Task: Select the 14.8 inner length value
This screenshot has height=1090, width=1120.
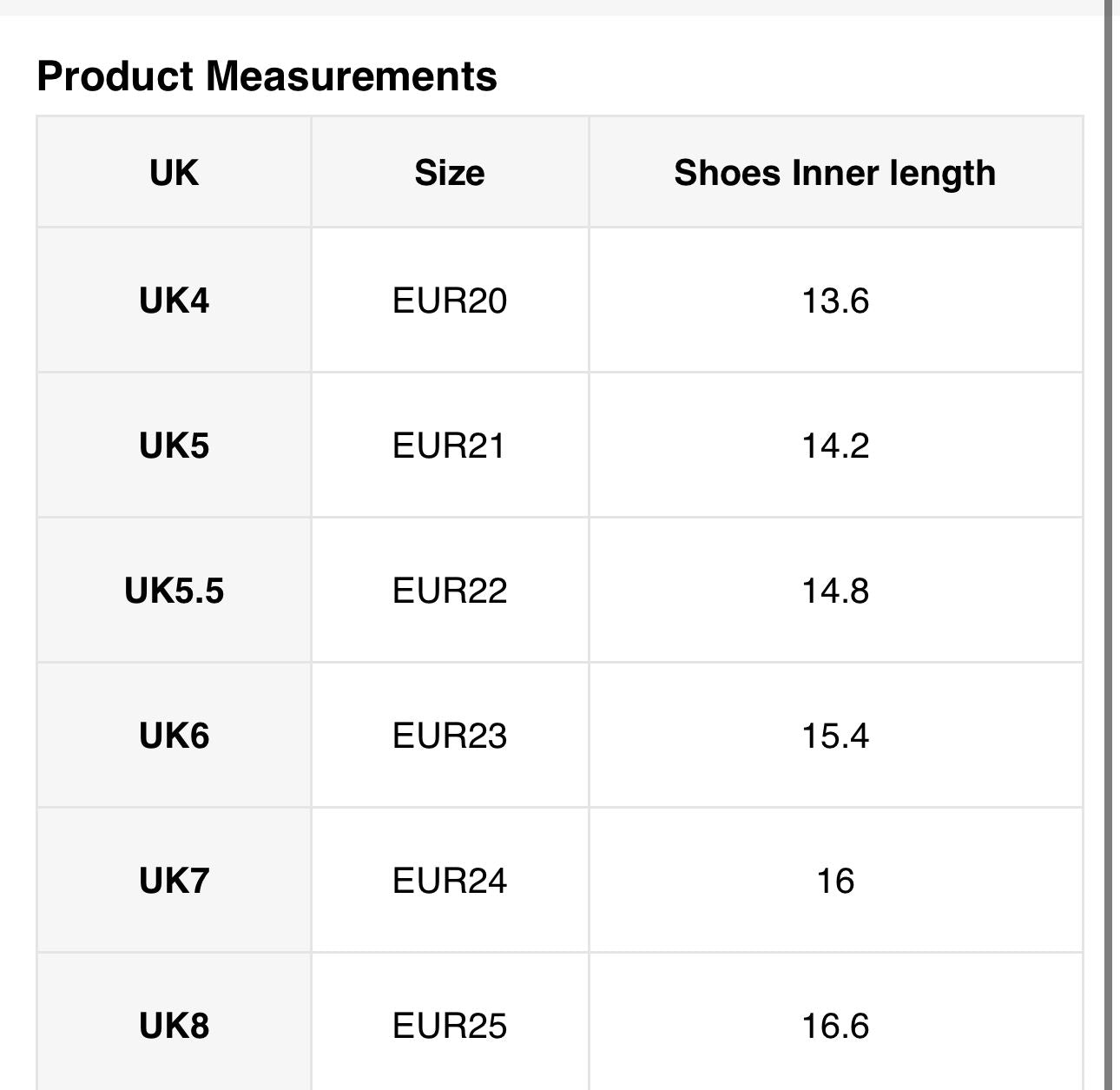Action: pyautogui.click(x=835, y=591)
